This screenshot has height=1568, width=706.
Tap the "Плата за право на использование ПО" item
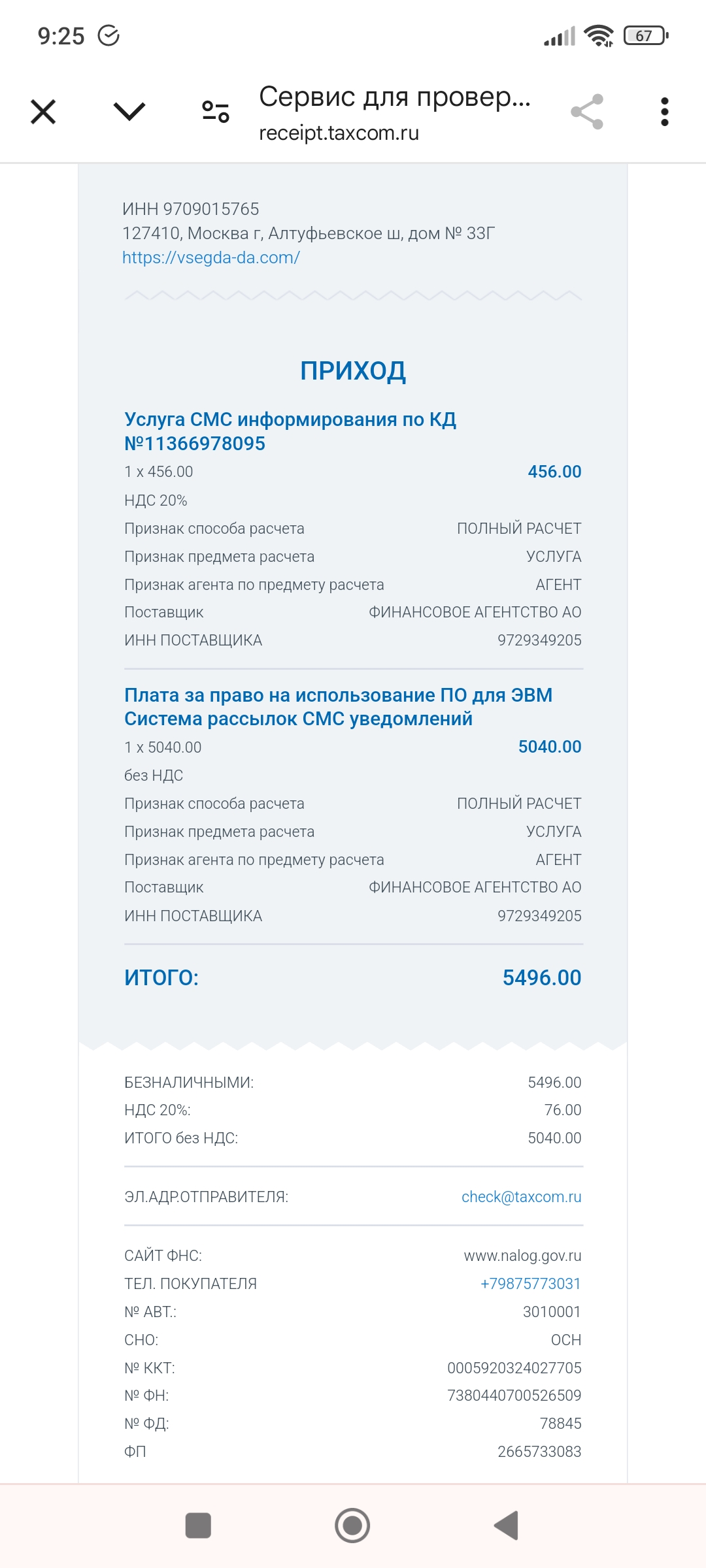(338, 706)
